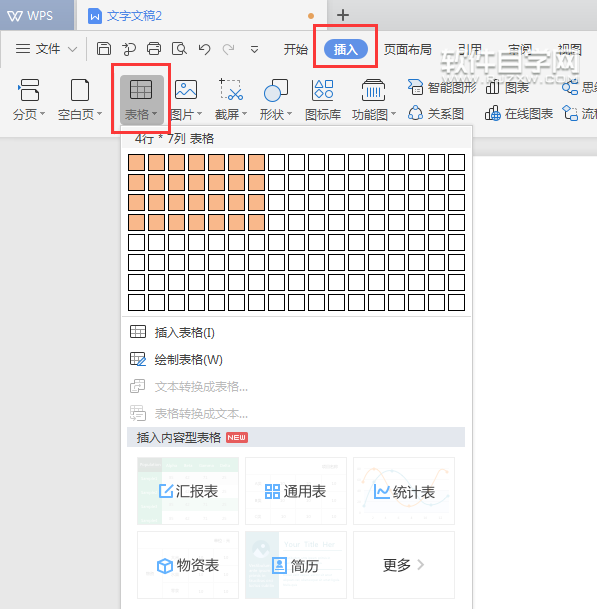Pick 4 rows by 7 columns grid cell

pos(256,223)
